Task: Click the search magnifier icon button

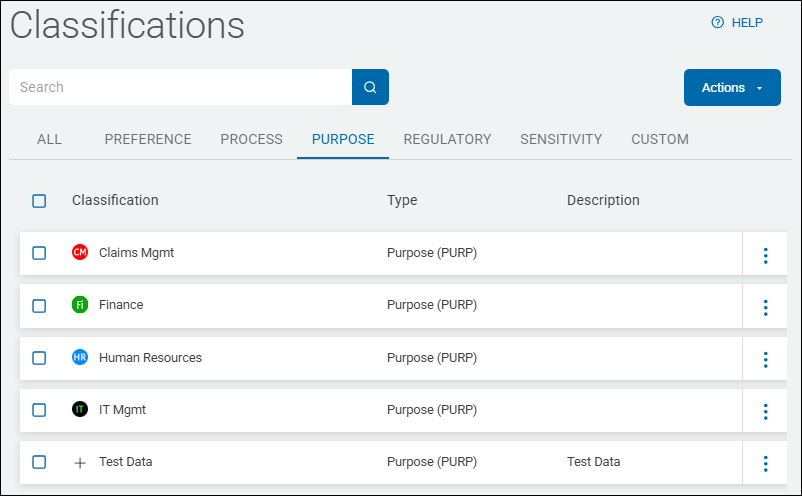Action: [370, 87]
